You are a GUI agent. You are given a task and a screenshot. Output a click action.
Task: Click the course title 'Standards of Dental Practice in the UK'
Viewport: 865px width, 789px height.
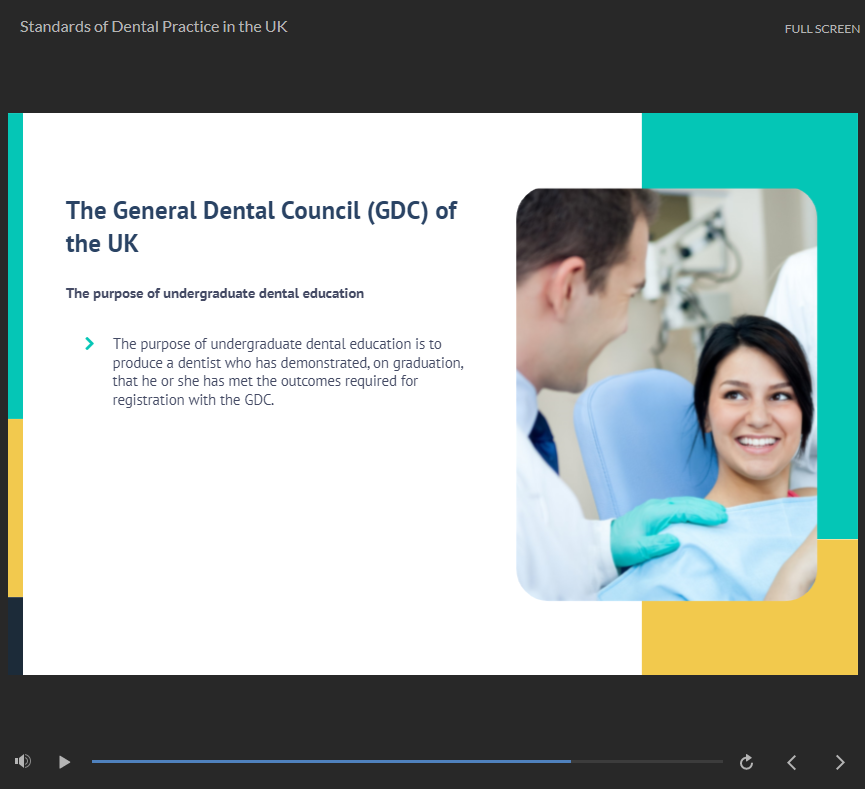pyautogui.click(x=153, y=27)
